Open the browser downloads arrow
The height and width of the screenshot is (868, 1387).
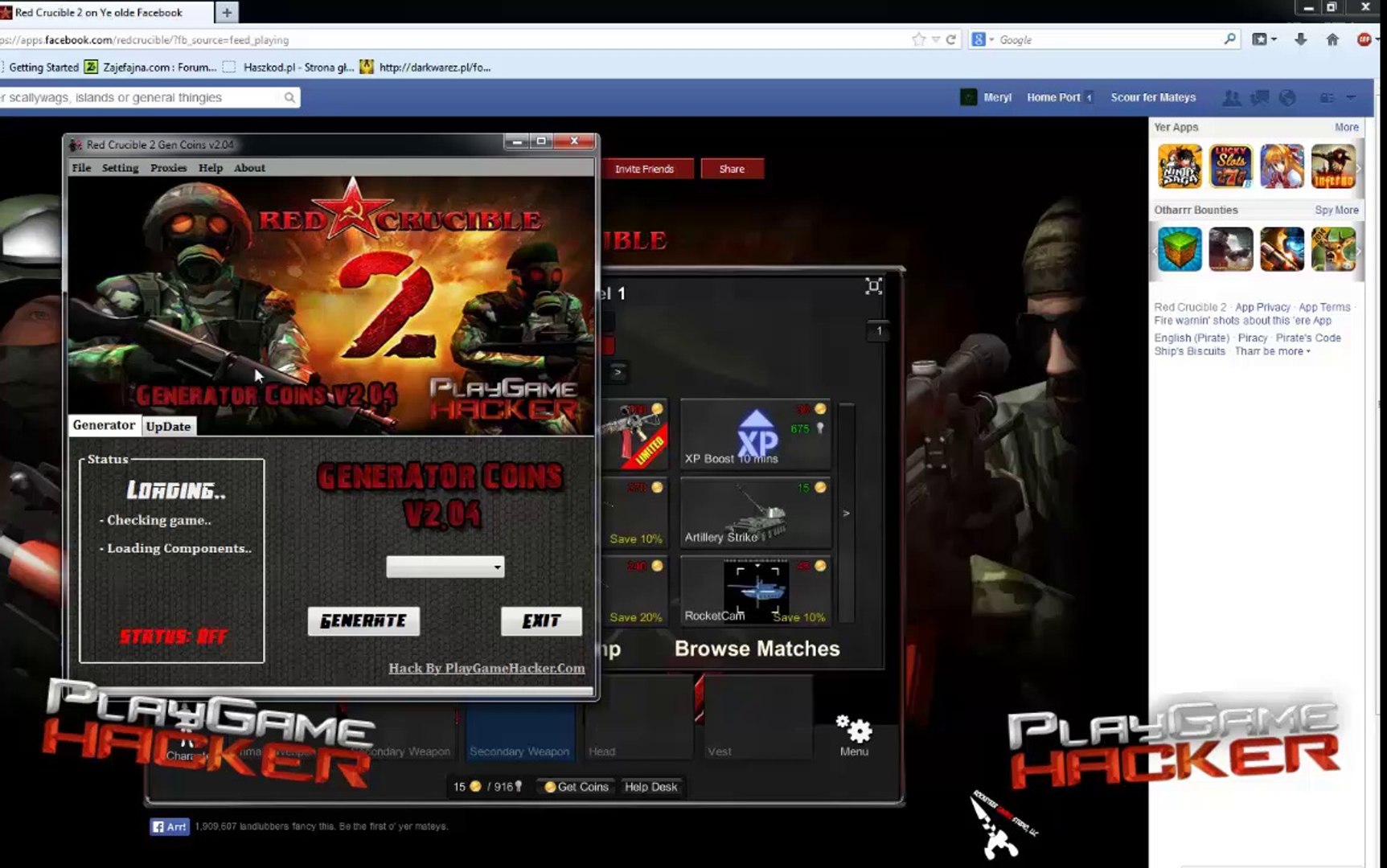[x=1300, y=39]
